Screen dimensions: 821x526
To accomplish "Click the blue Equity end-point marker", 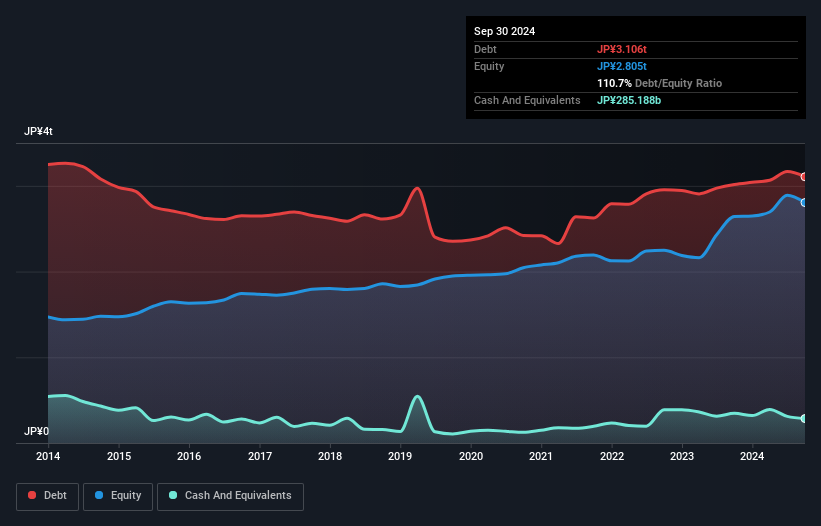I will [804, 203].
